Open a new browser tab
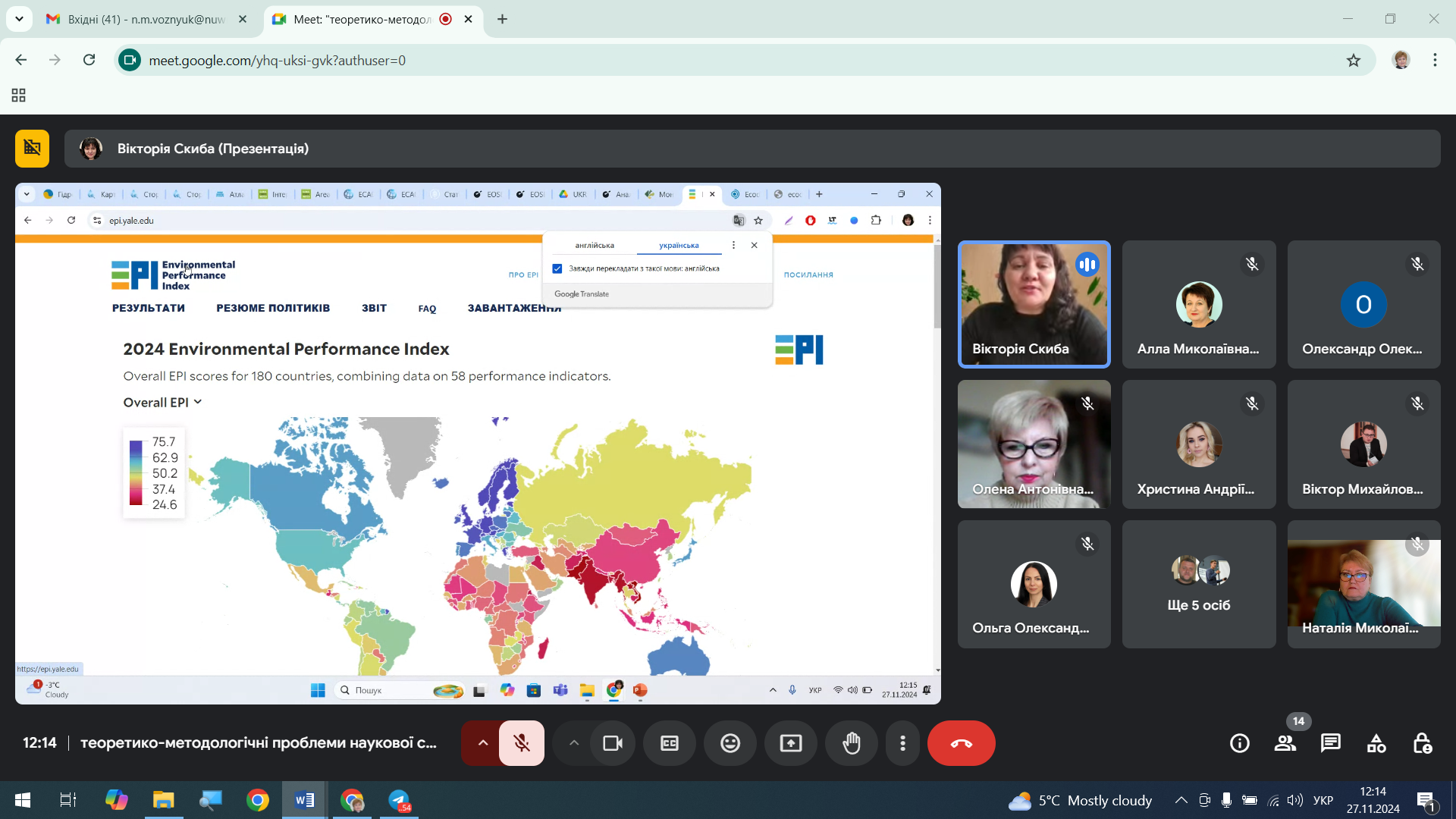This screenshot has width=1456, height=819. tap(502, 19)
